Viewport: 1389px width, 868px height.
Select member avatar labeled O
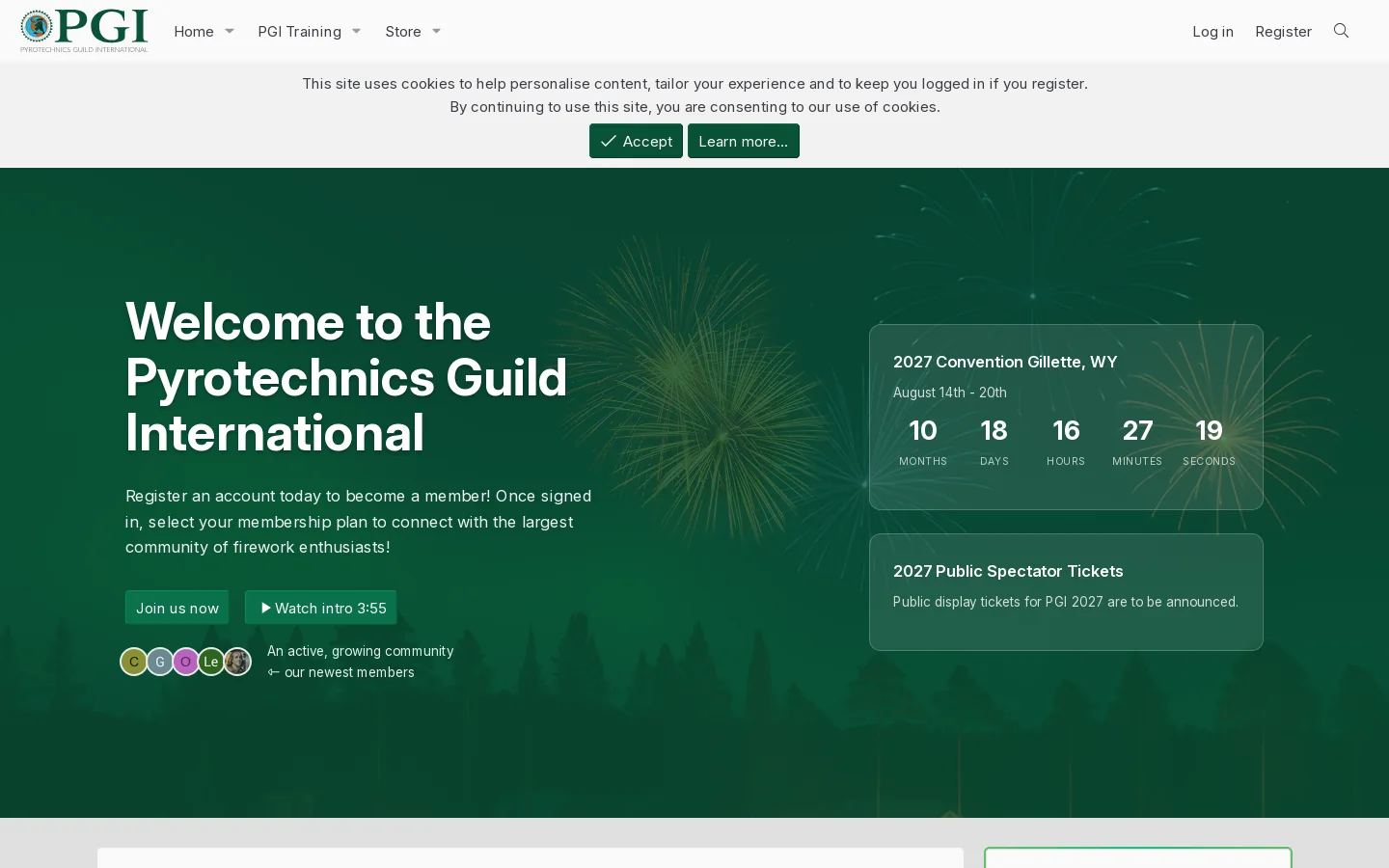point(185,662)
